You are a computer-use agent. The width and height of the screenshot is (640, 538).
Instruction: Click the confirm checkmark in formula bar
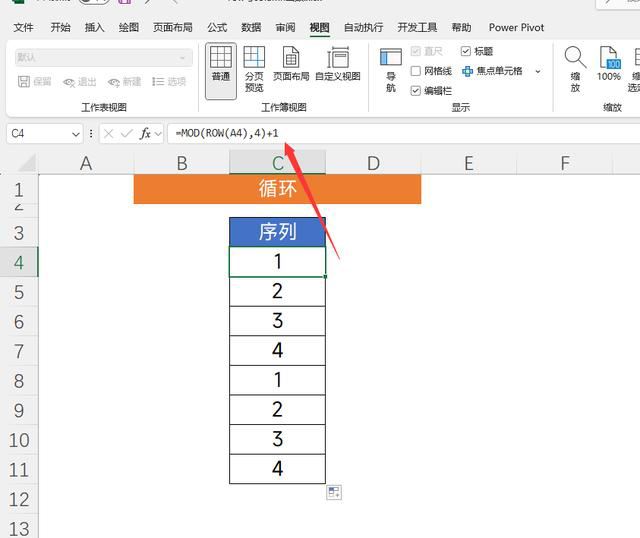pos(127,133)
